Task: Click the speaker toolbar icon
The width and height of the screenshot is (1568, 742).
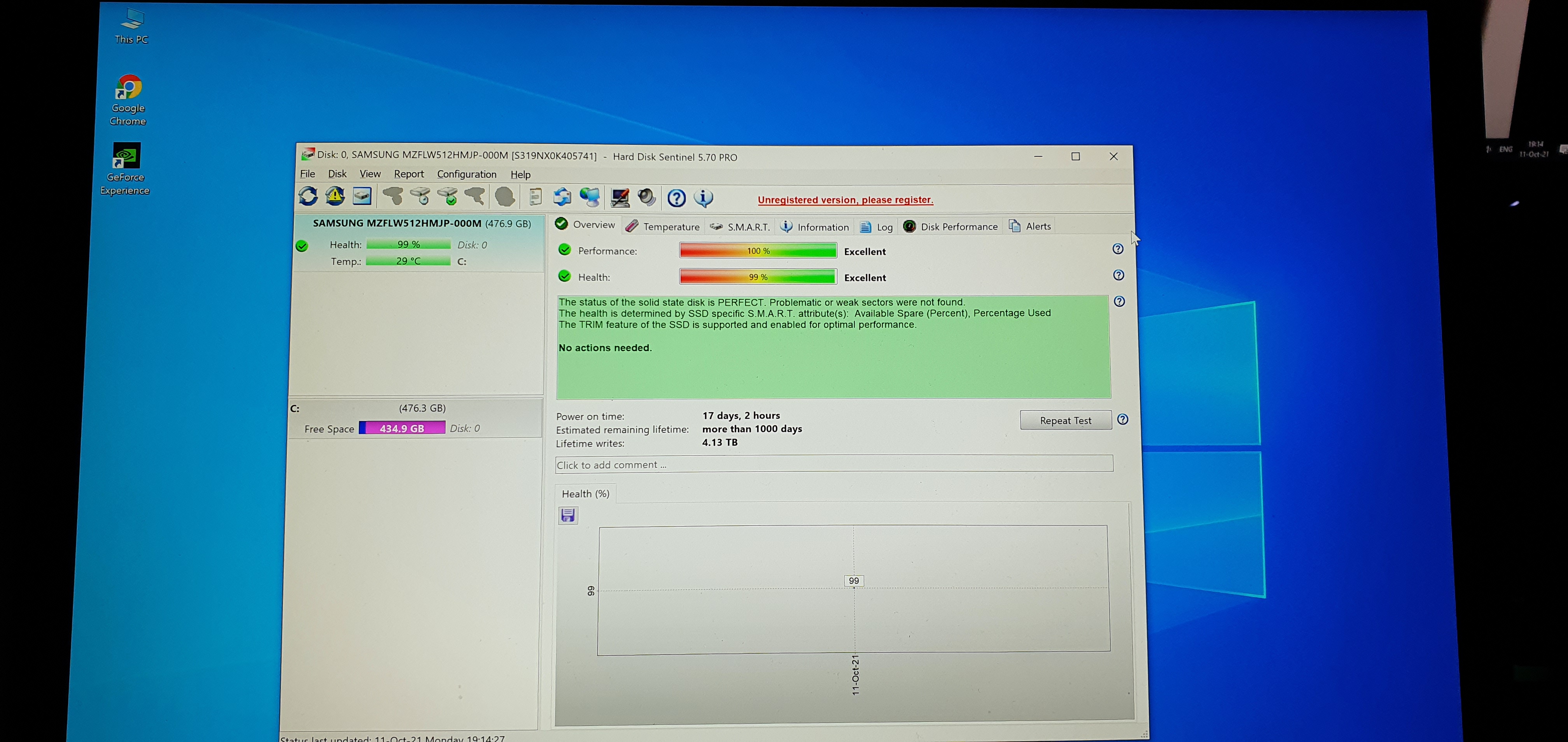Action: click(646, 197)
